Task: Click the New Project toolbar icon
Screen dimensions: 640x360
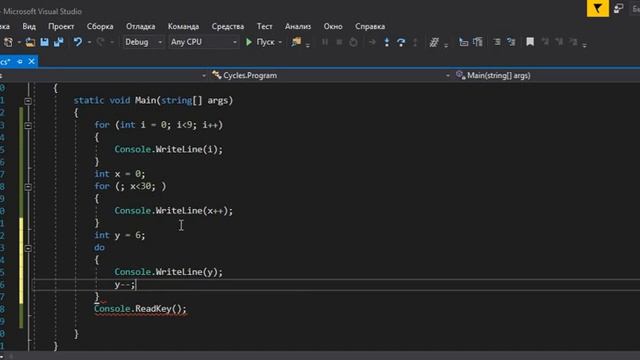Action: 8,42
